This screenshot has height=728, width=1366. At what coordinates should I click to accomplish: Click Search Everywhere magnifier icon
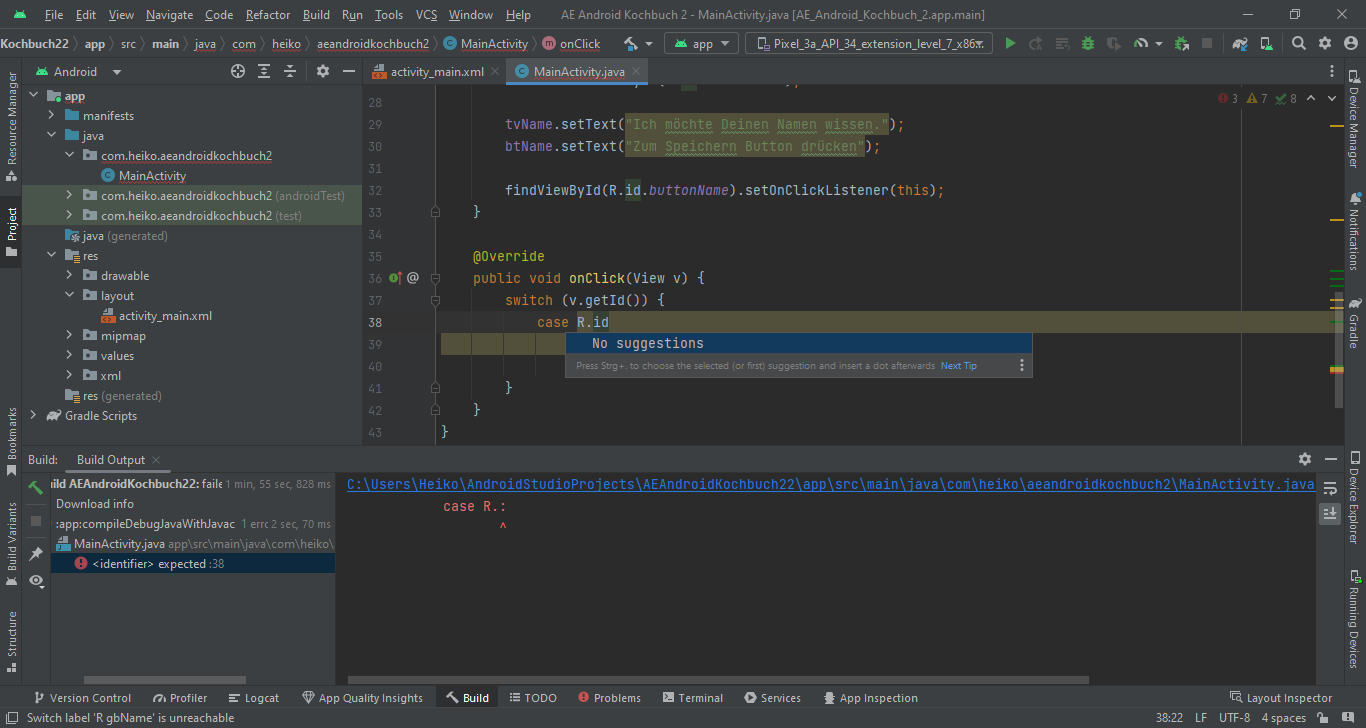(x=1299, y=44)
